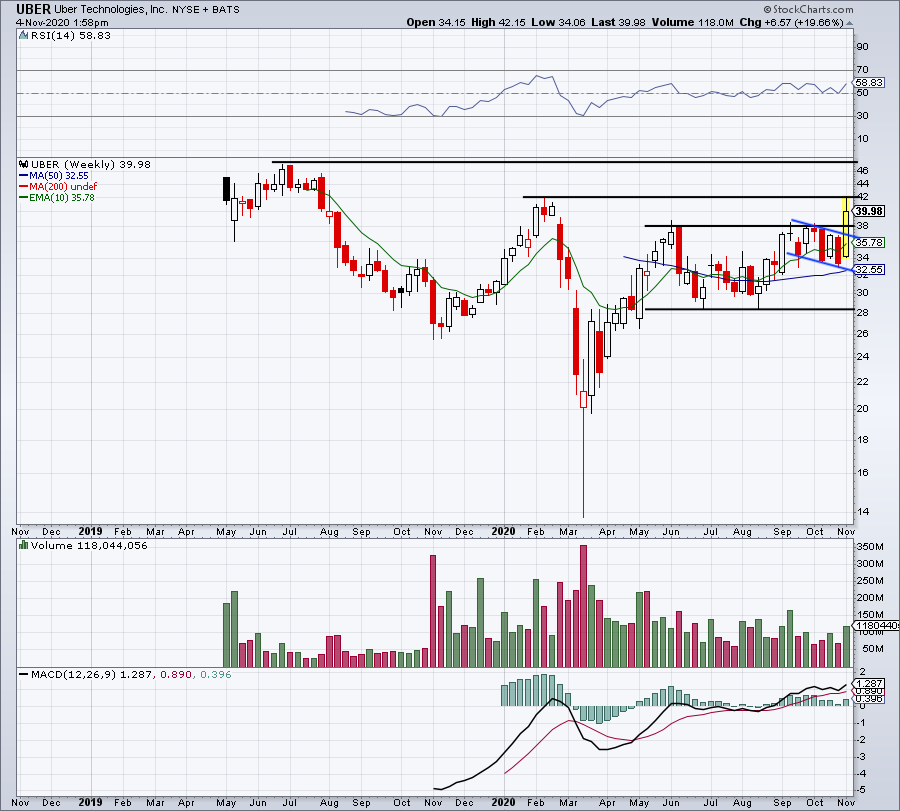Click the green EMA(10) 35.78 legend entry
Viewport: 900px width, 811px height.
coord(57,197)
